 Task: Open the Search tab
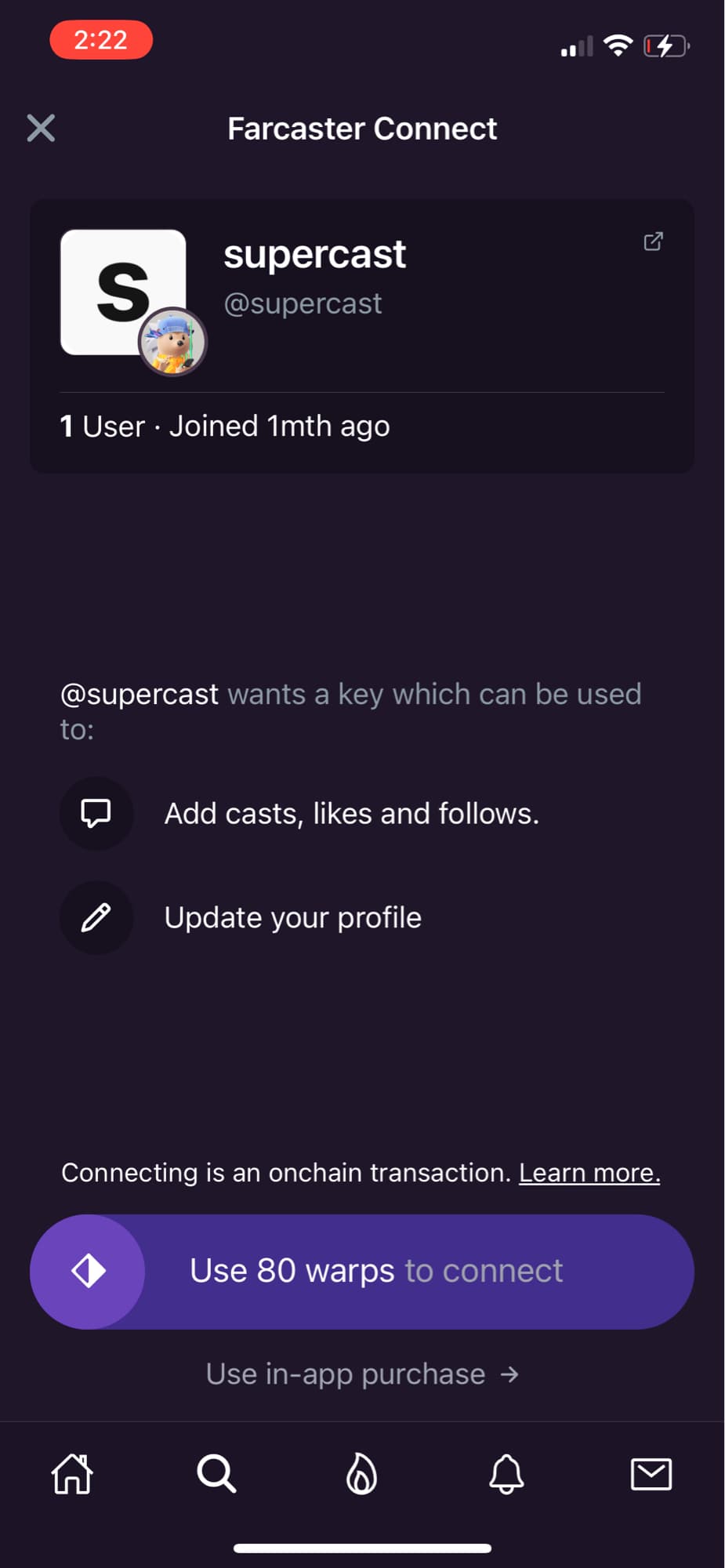click(x=216, y=1474)
